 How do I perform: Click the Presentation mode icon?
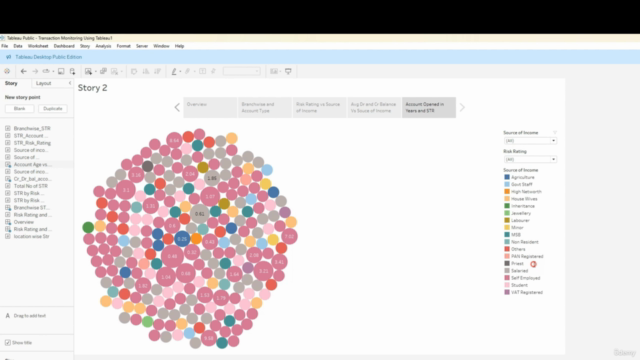(x=288, y=71)
